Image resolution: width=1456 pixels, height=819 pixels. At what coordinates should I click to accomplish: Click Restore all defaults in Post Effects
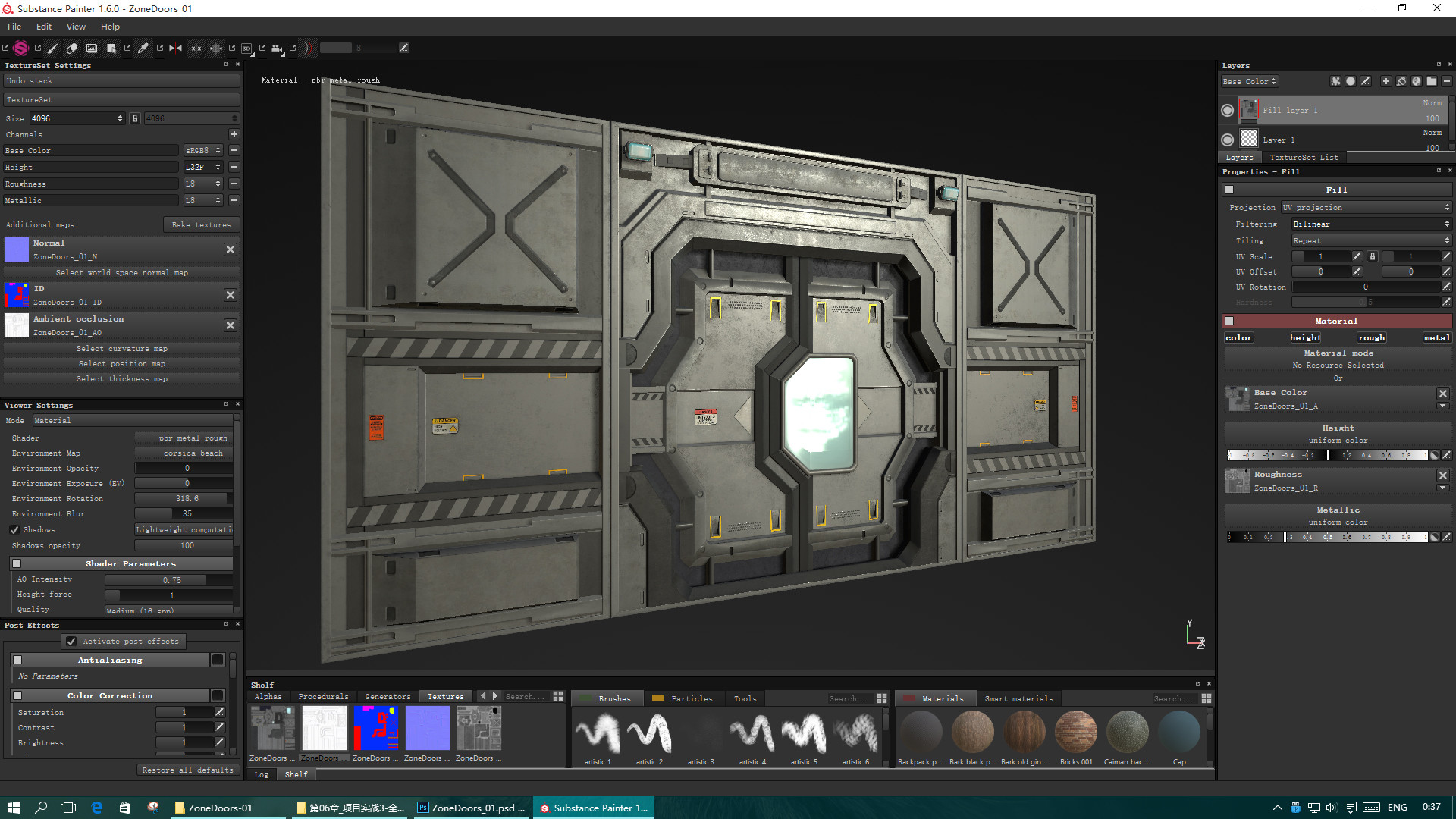click(x=187, y=770)
